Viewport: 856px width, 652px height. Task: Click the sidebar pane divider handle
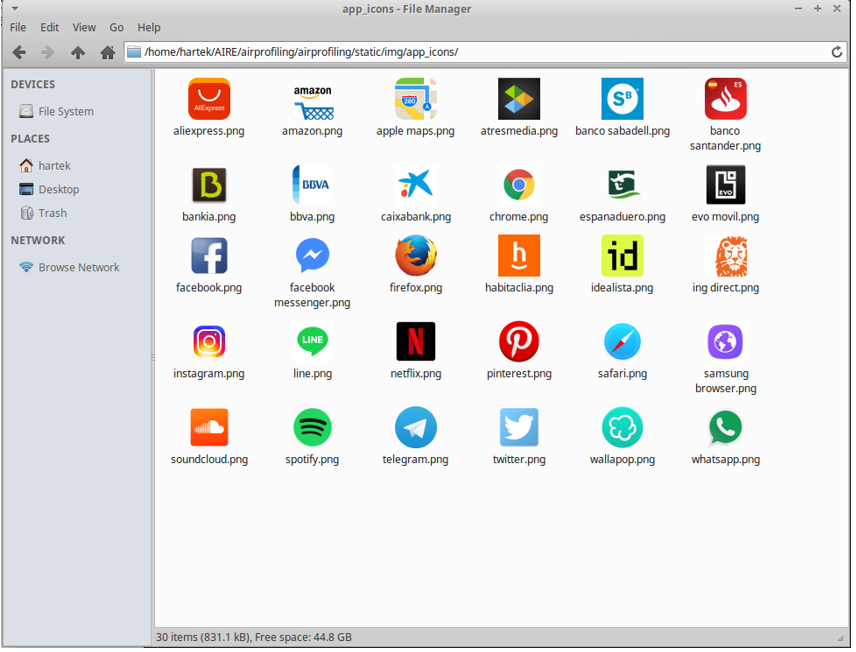coord(152,357)
